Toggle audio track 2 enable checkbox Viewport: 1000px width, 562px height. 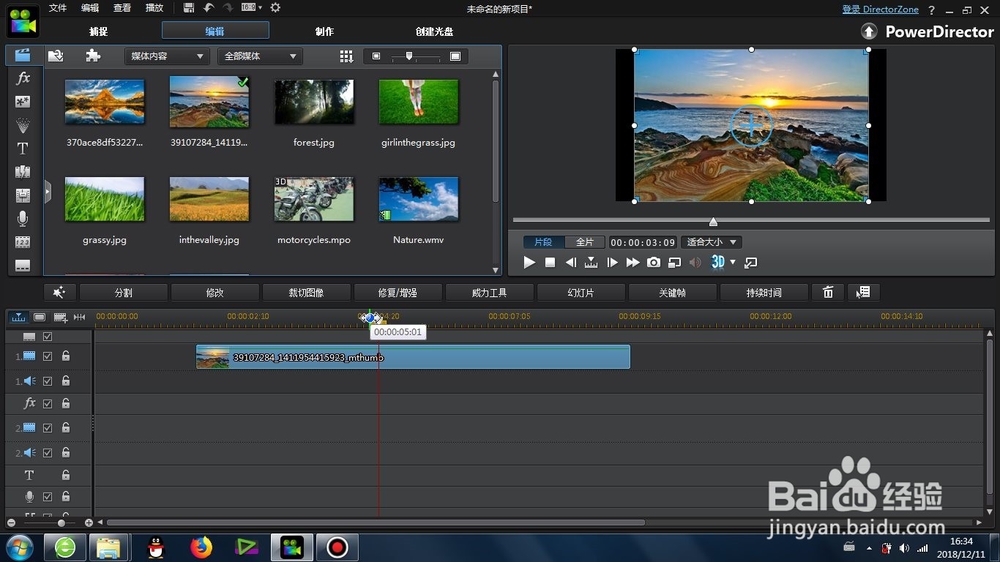click(x=47, y=452)
